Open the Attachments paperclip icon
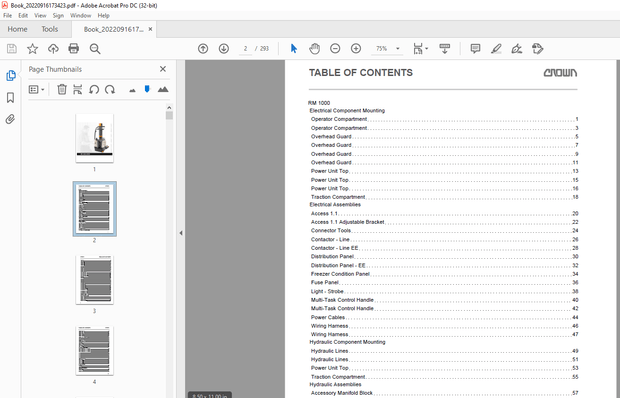The image size is (620, 398). coord(10,119)
